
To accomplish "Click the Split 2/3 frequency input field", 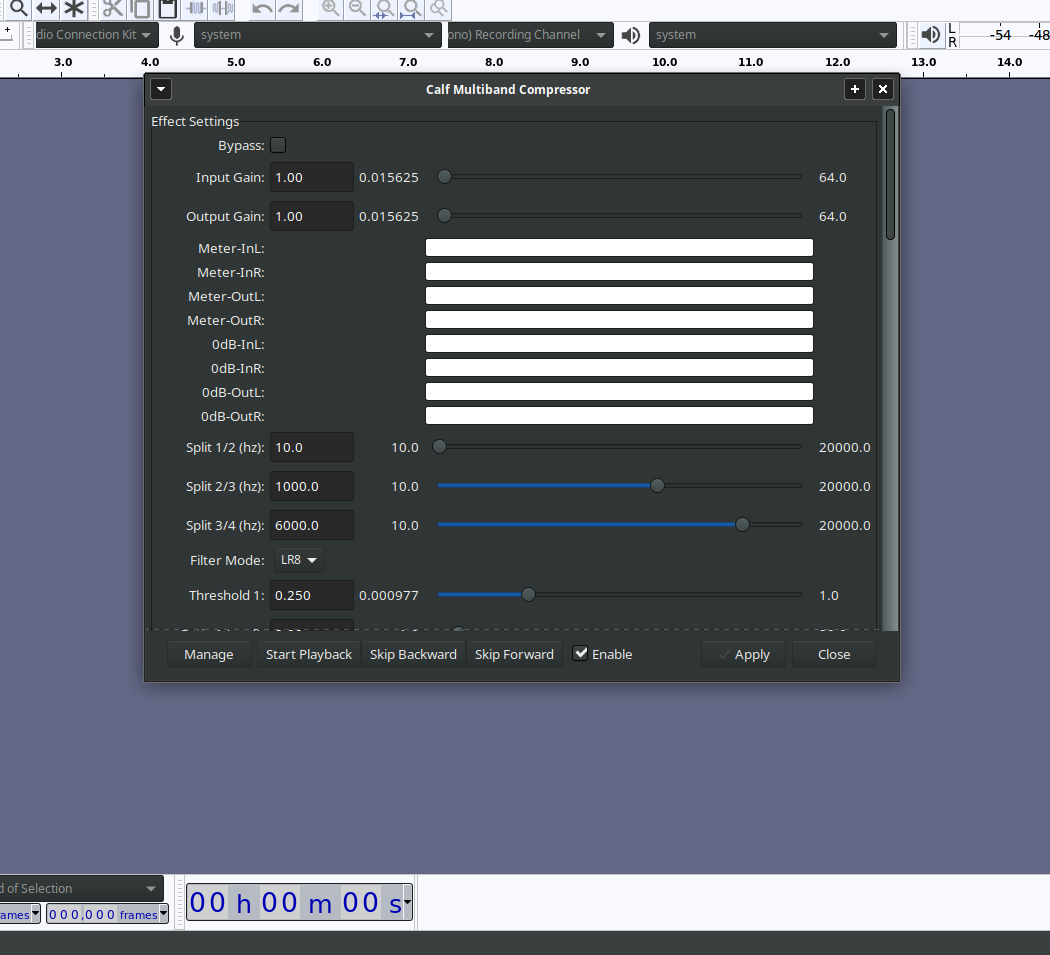I will (x=311, y=486).
